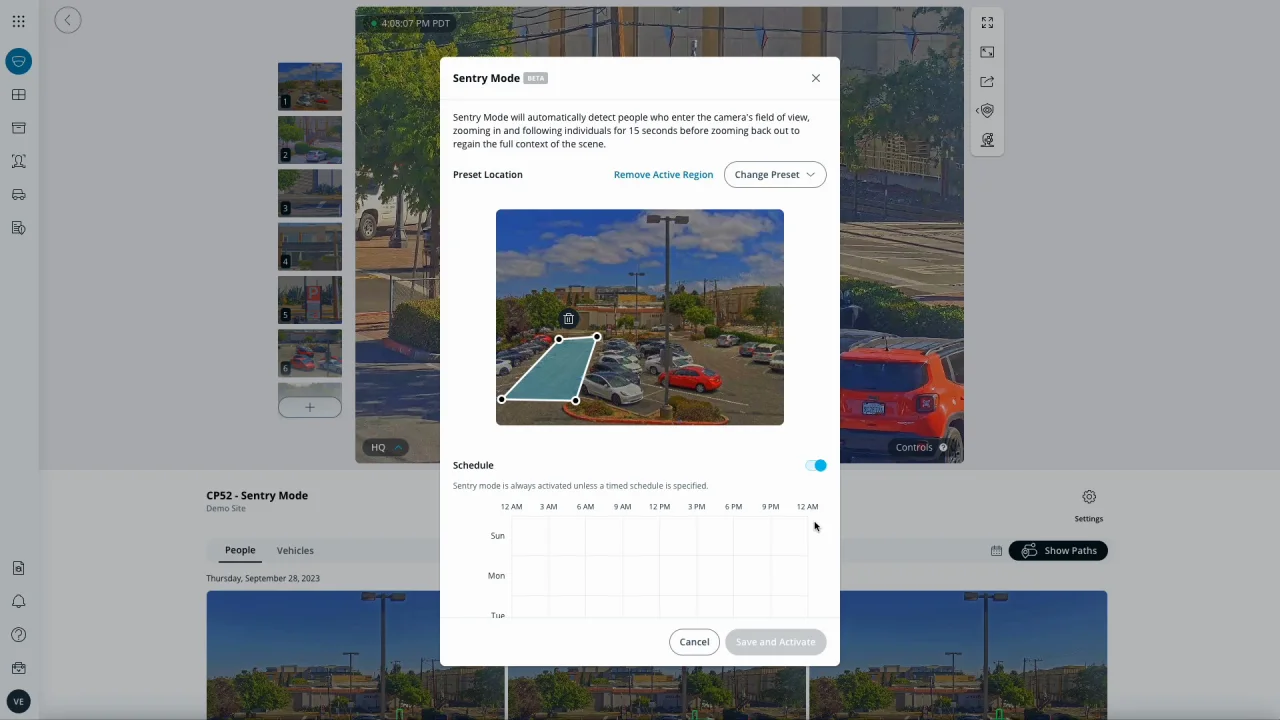The image size is (1280, 720).
Task: Open the person face search icon
Action: [18, 161]
